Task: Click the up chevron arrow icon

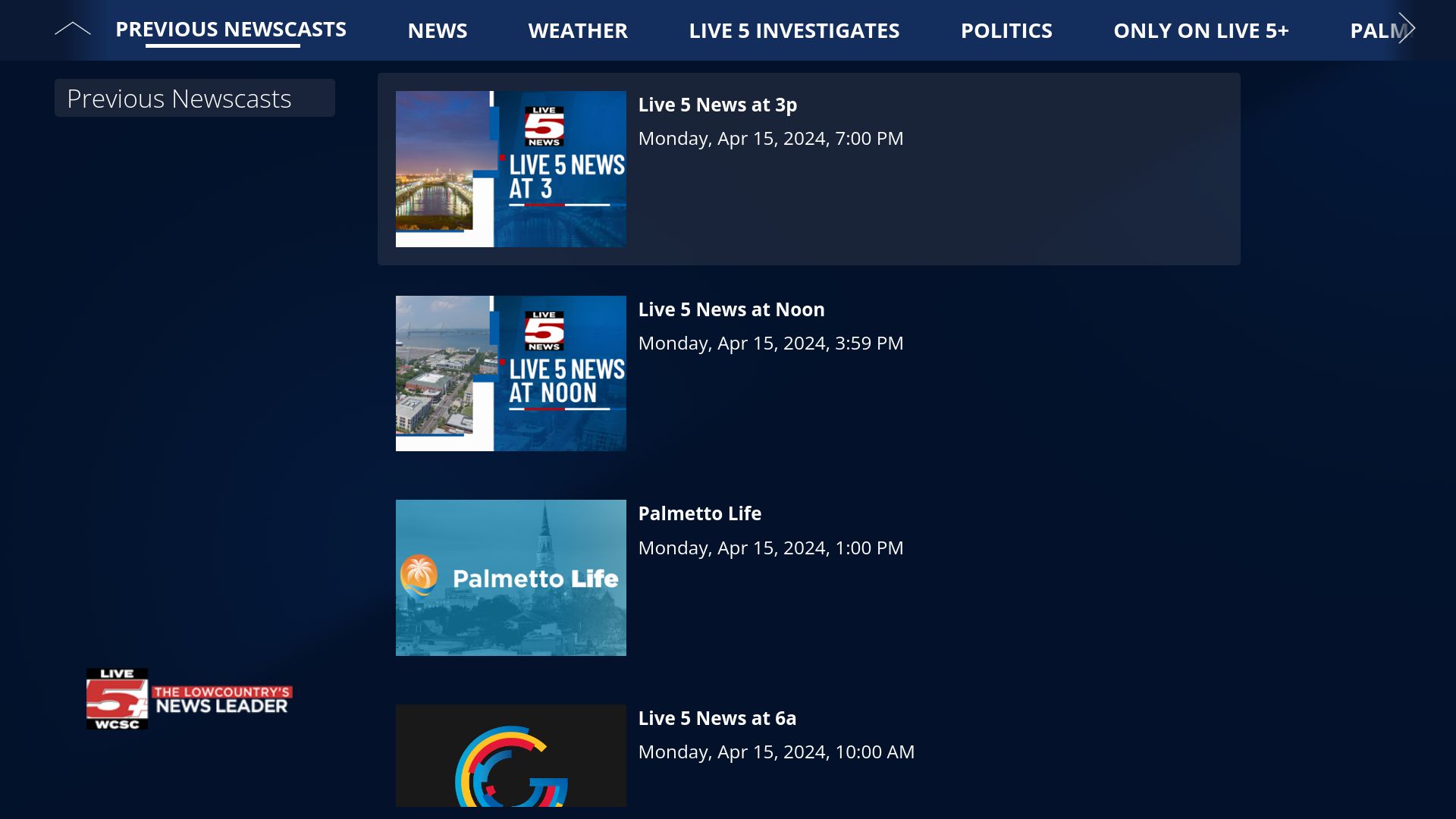Action: [x=73, y=29]
